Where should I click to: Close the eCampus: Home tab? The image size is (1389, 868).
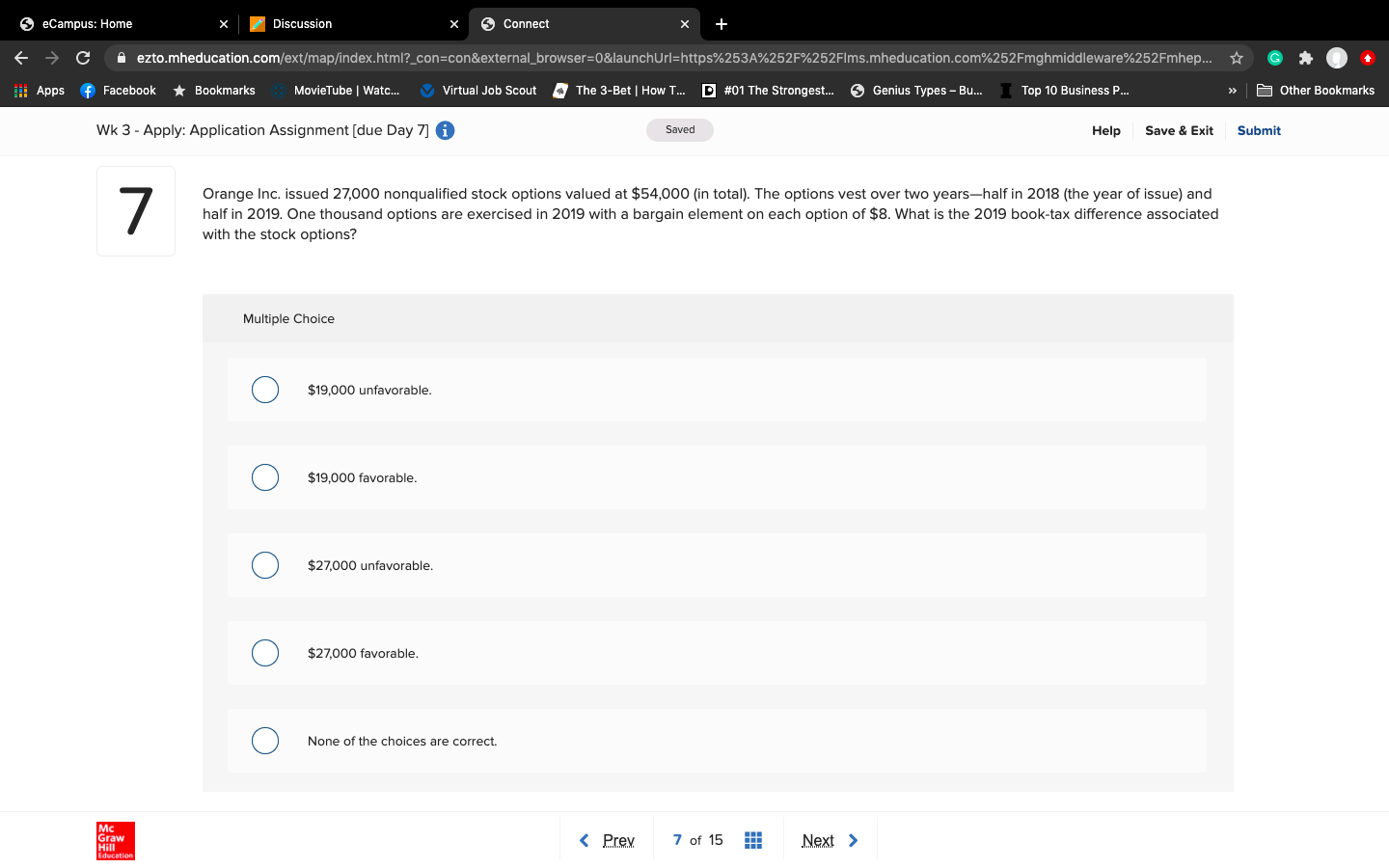[224, 24]
